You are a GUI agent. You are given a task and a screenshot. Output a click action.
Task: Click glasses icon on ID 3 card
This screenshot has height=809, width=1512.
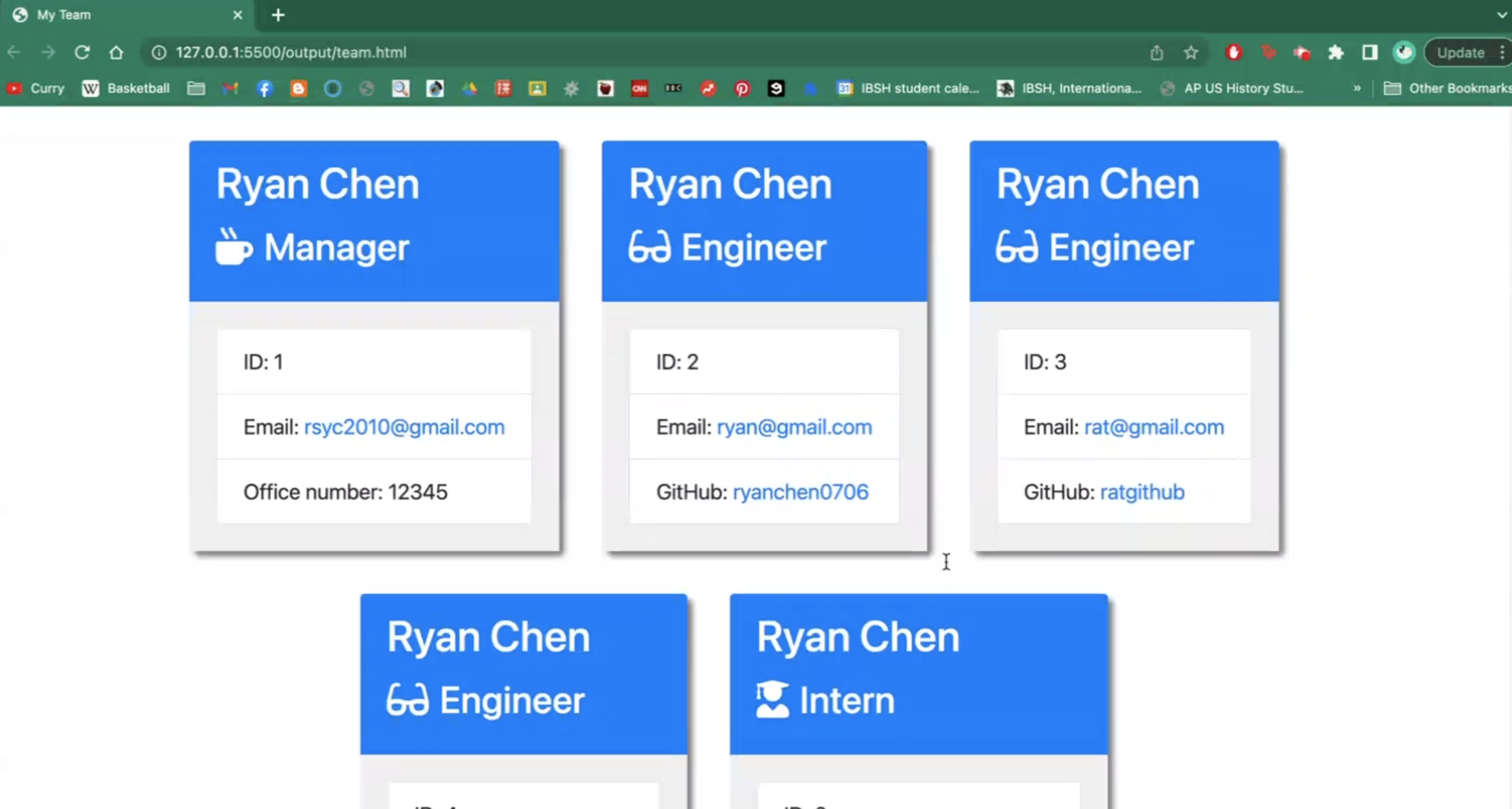pos(1017,247)
